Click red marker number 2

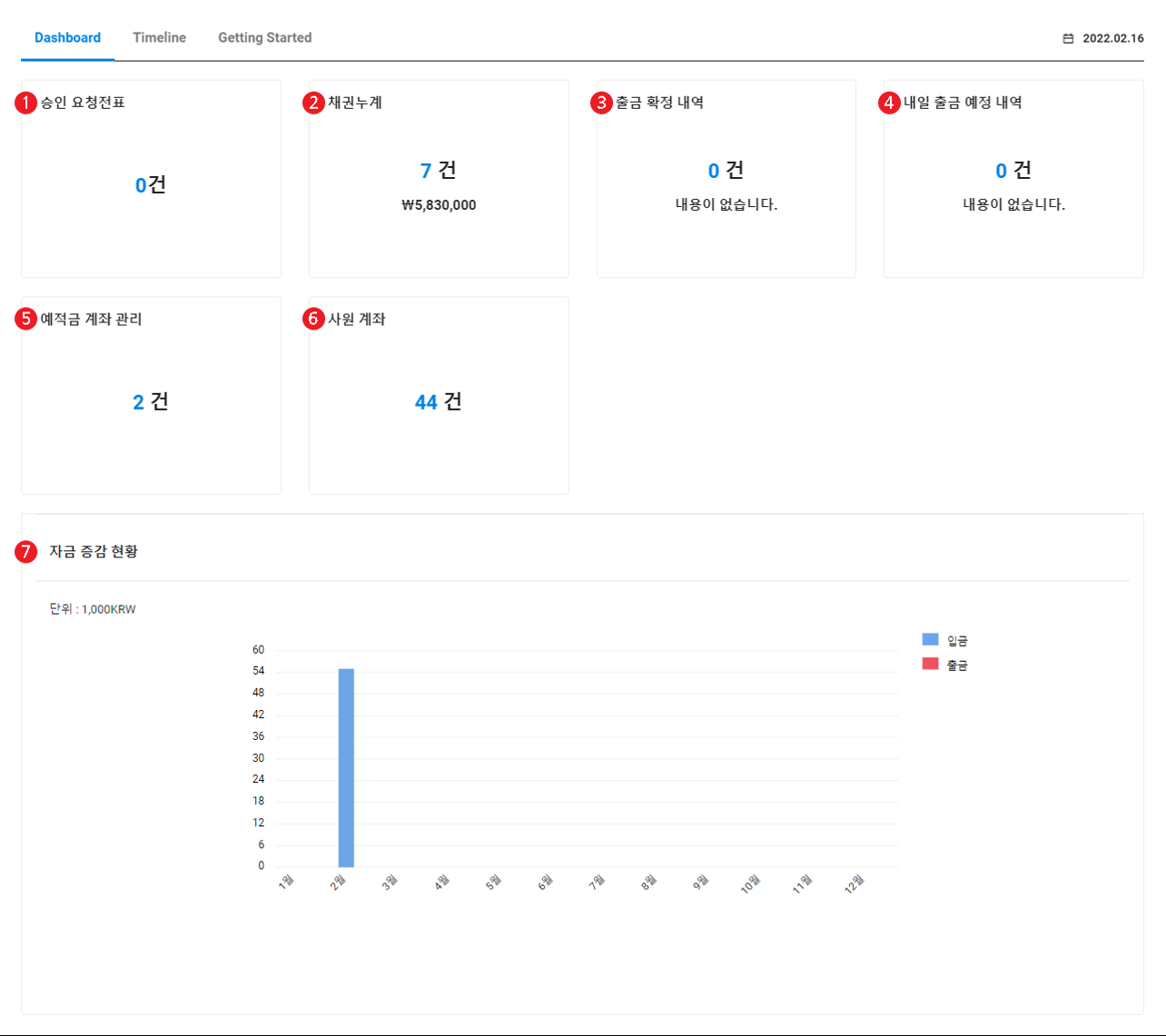[313, 103]
